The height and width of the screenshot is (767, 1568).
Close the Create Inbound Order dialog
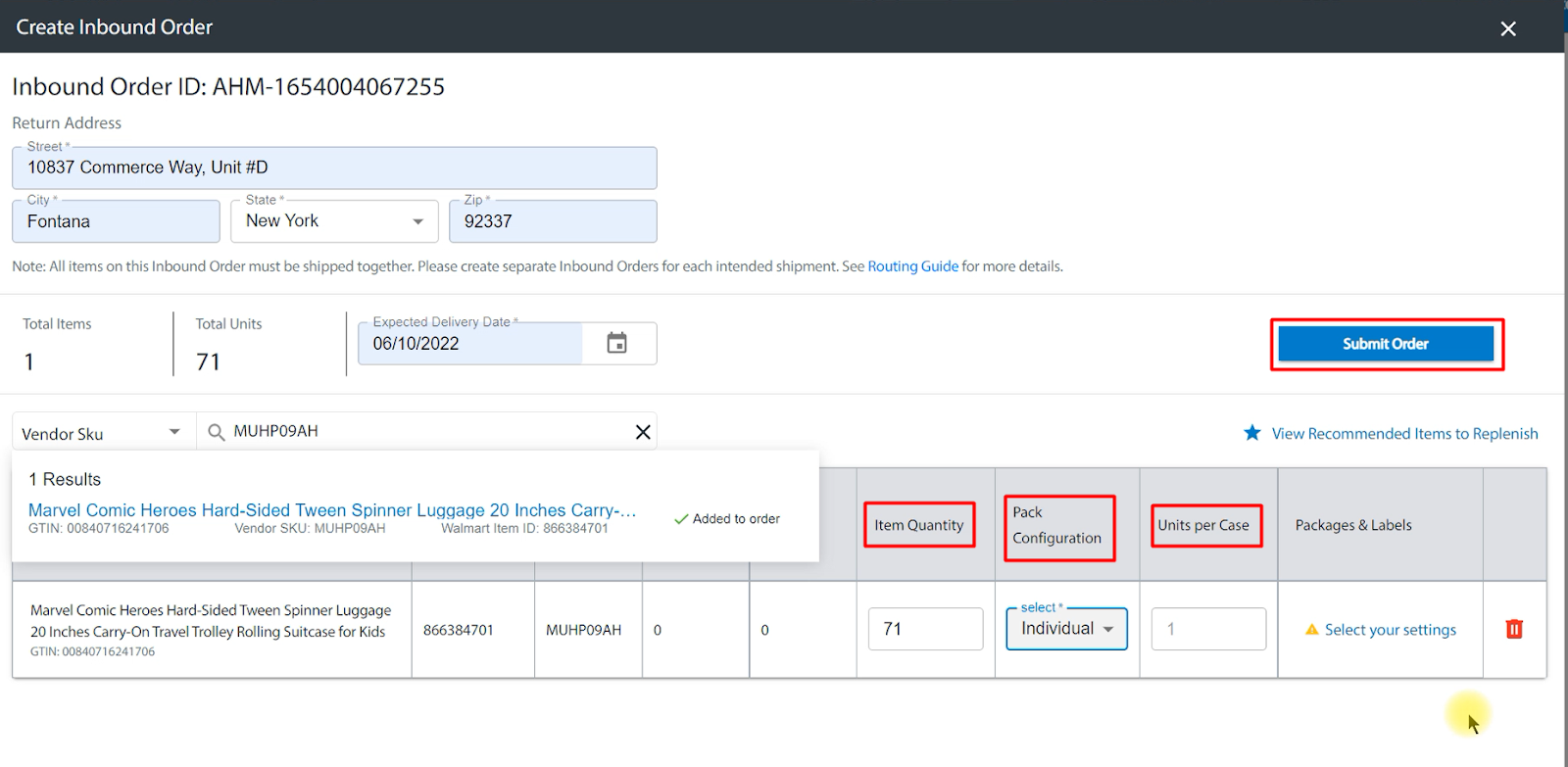(1508, 28)
